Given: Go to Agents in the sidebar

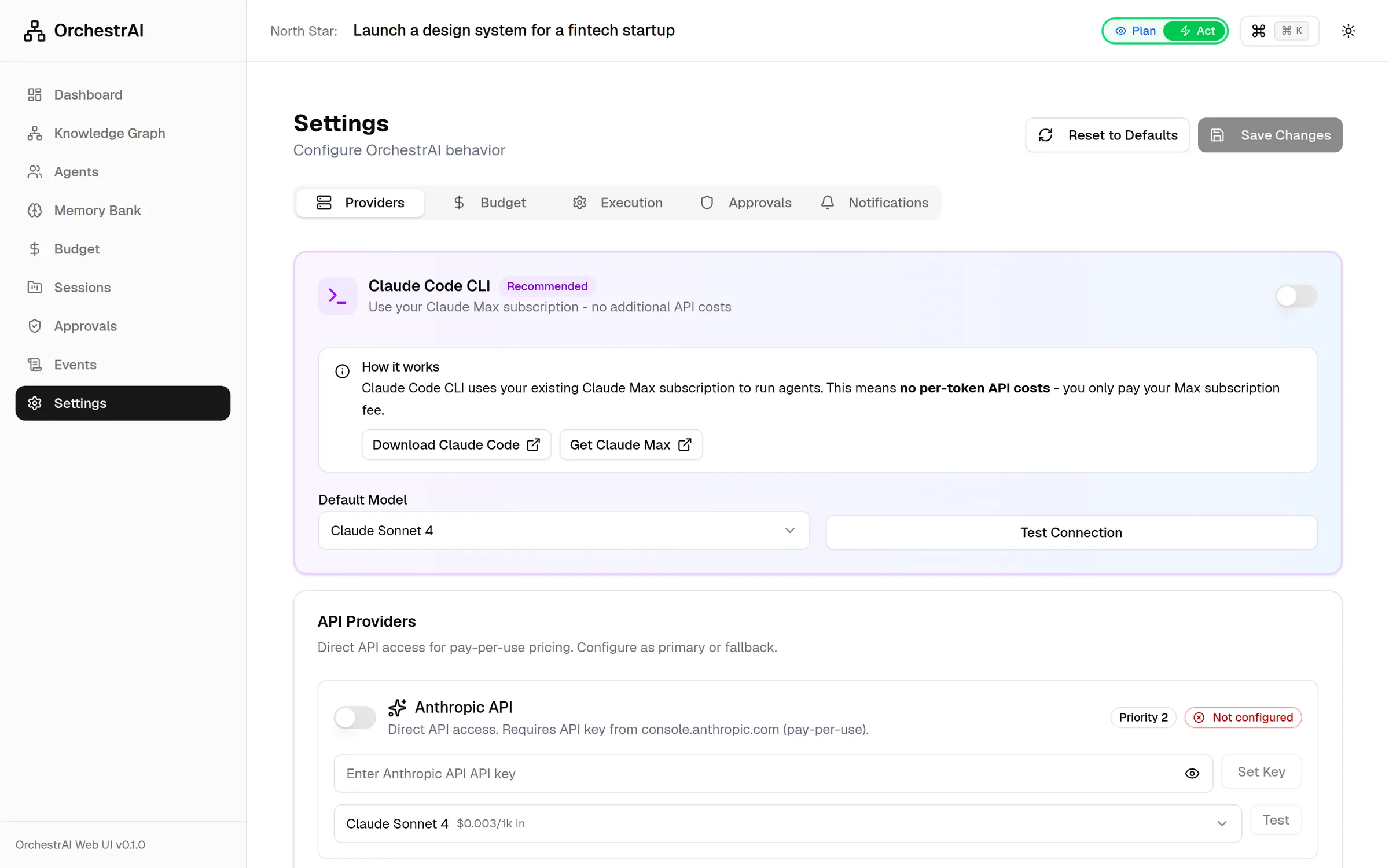Looking at the screenshot, I should pos(123,172).
